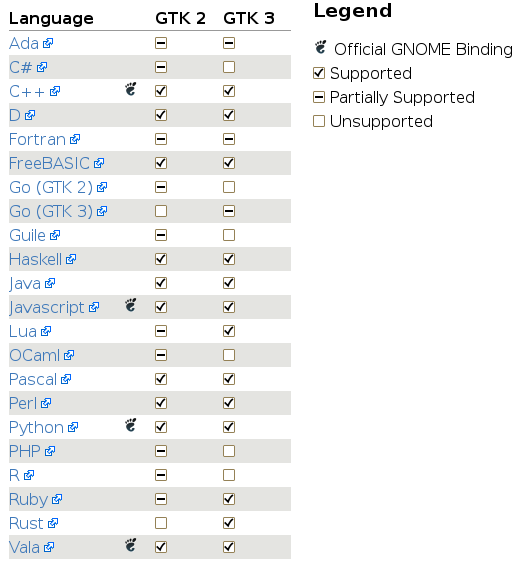Click the GNOME foot icon beside Javascript
Image resolution: width=520 pixels, height=564 pixels.
coord(131,305)
